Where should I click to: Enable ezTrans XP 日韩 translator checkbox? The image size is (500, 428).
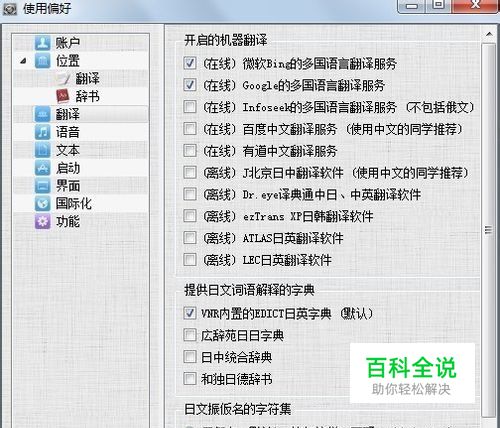190,216
